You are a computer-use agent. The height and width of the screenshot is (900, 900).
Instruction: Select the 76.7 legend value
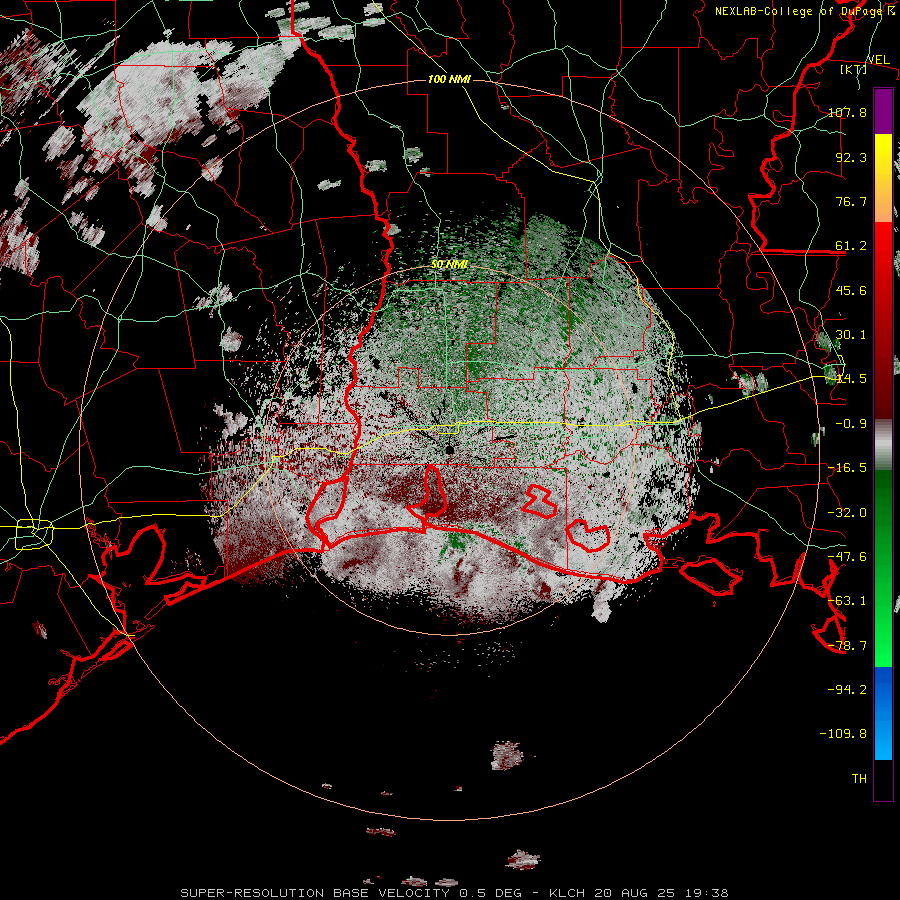click(x=851, y=201)
